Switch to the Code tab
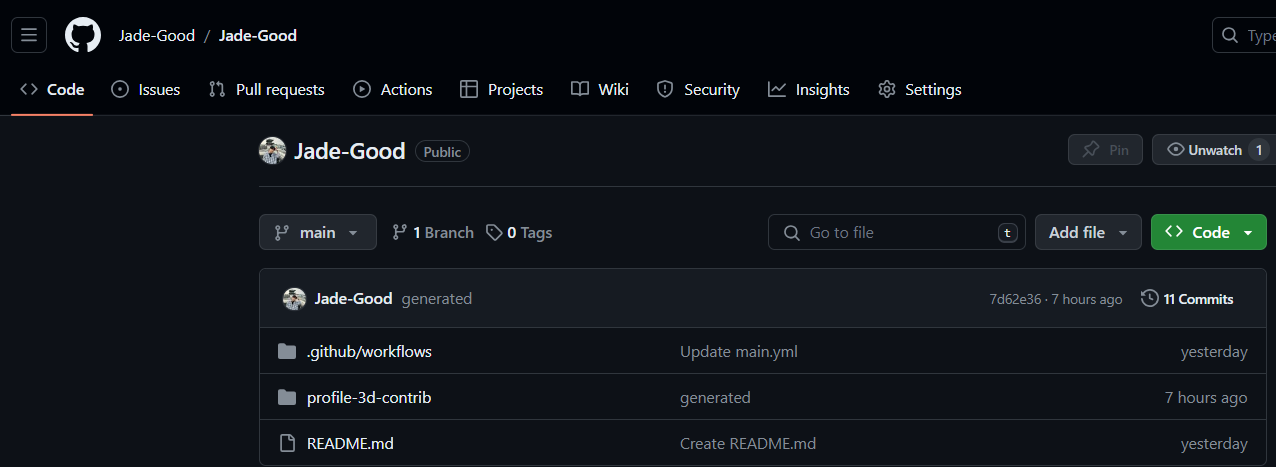1276x467 pixels. 52,90
